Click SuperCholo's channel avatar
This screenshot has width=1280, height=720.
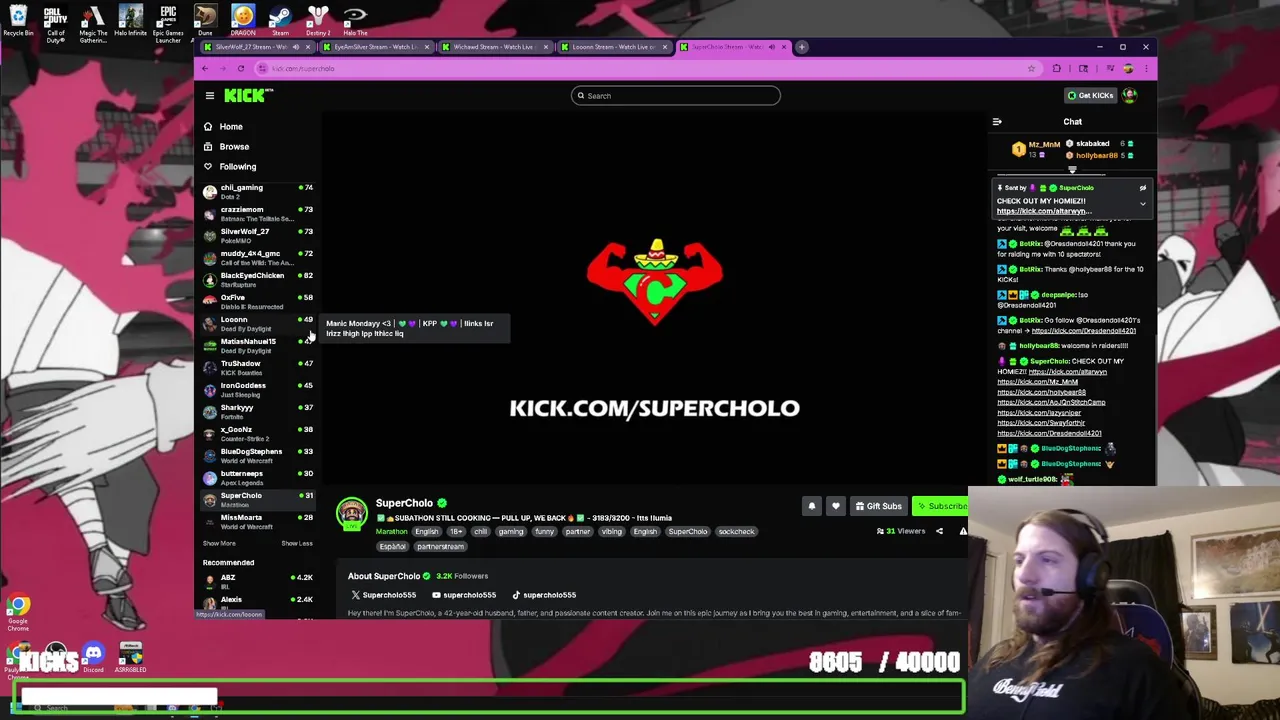pyautogui.click(x=351, y=514)
